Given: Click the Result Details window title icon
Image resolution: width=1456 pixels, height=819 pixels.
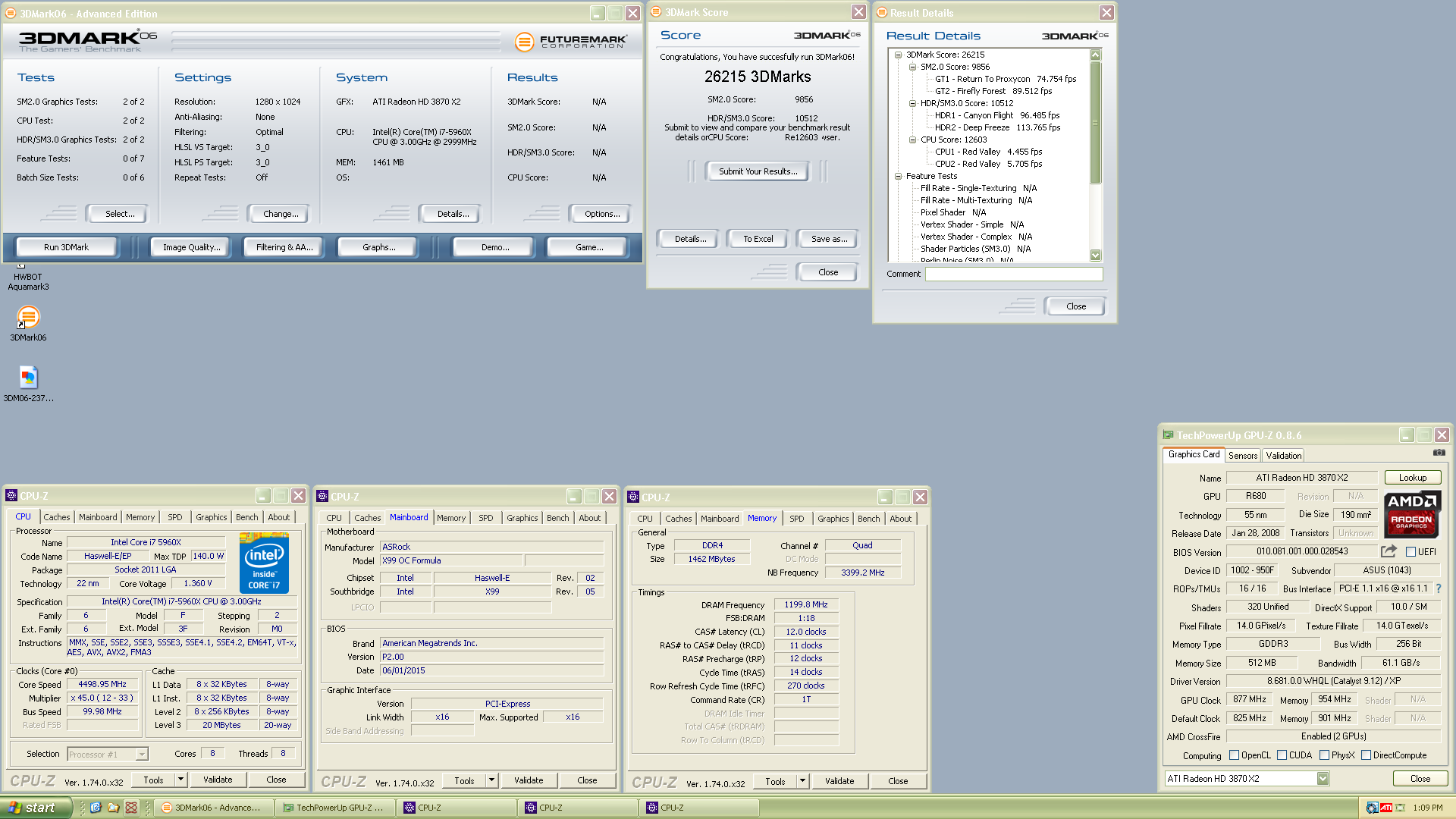Looking at the screenshot, I should click(x=882, y=13).
